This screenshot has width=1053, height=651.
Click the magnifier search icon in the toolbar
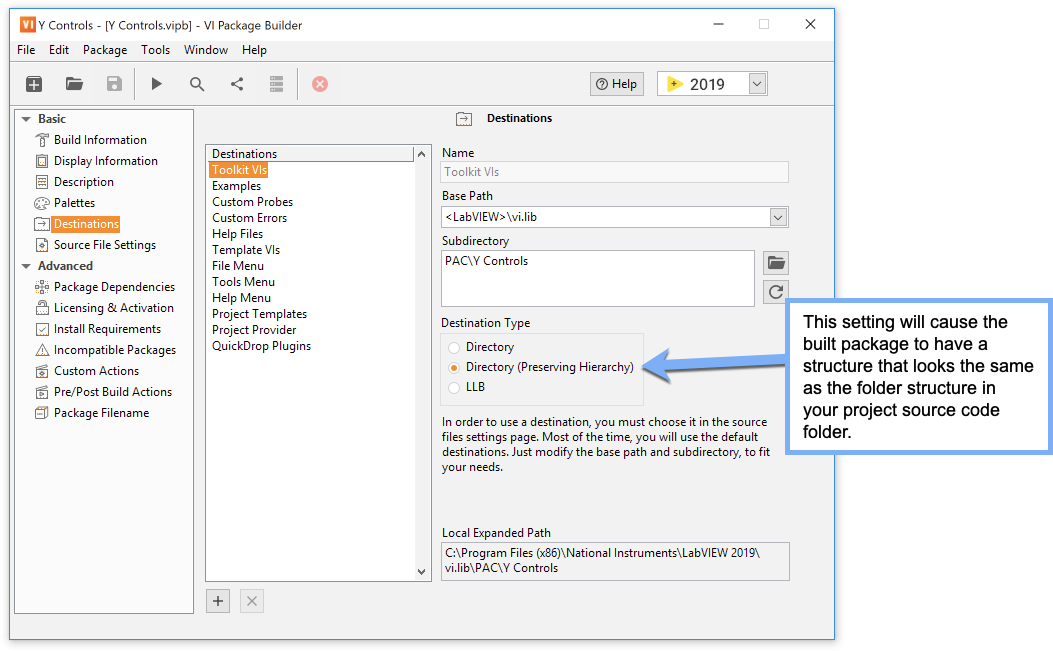[197, 84]
